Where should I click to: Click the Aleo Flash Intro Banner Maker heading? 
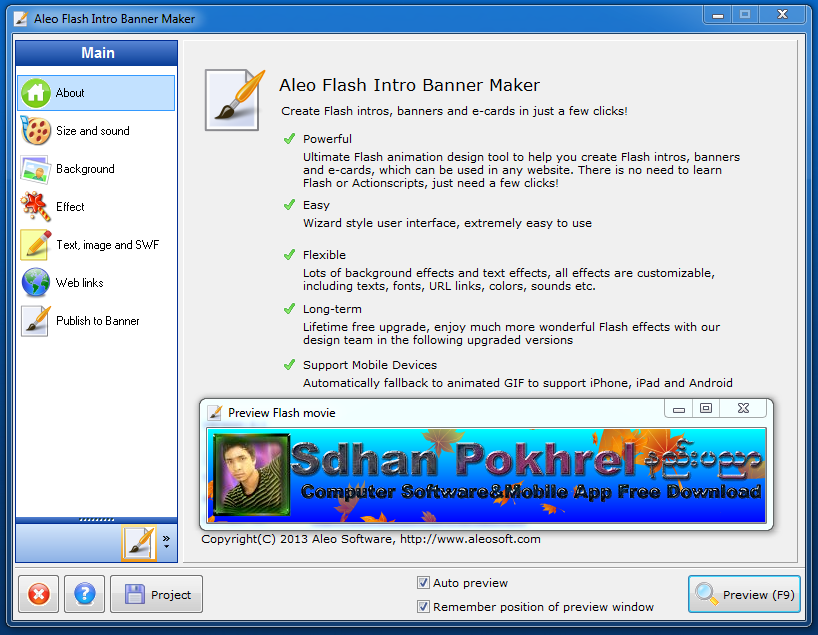click(x=409, y=85)
